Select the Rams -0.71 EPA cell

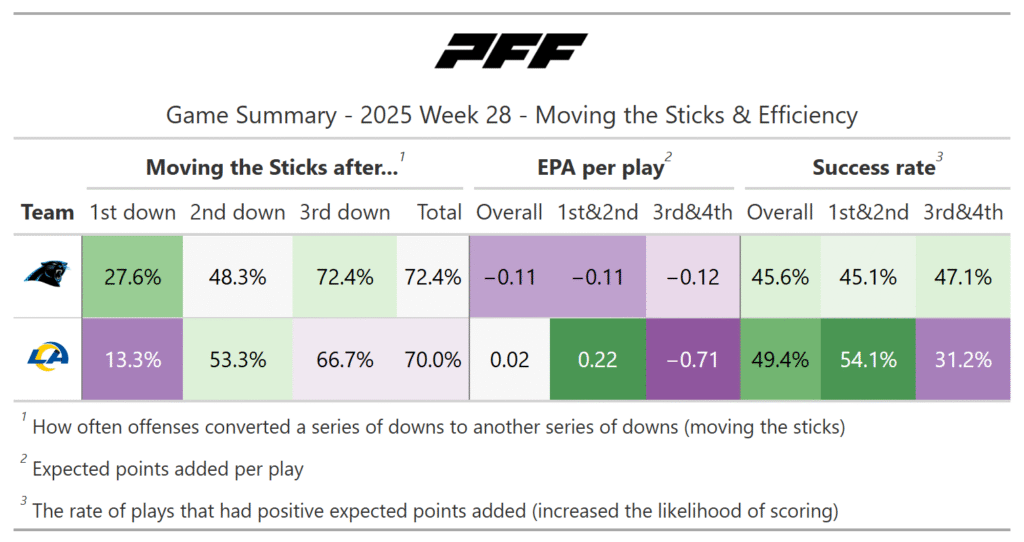[692, 360]
